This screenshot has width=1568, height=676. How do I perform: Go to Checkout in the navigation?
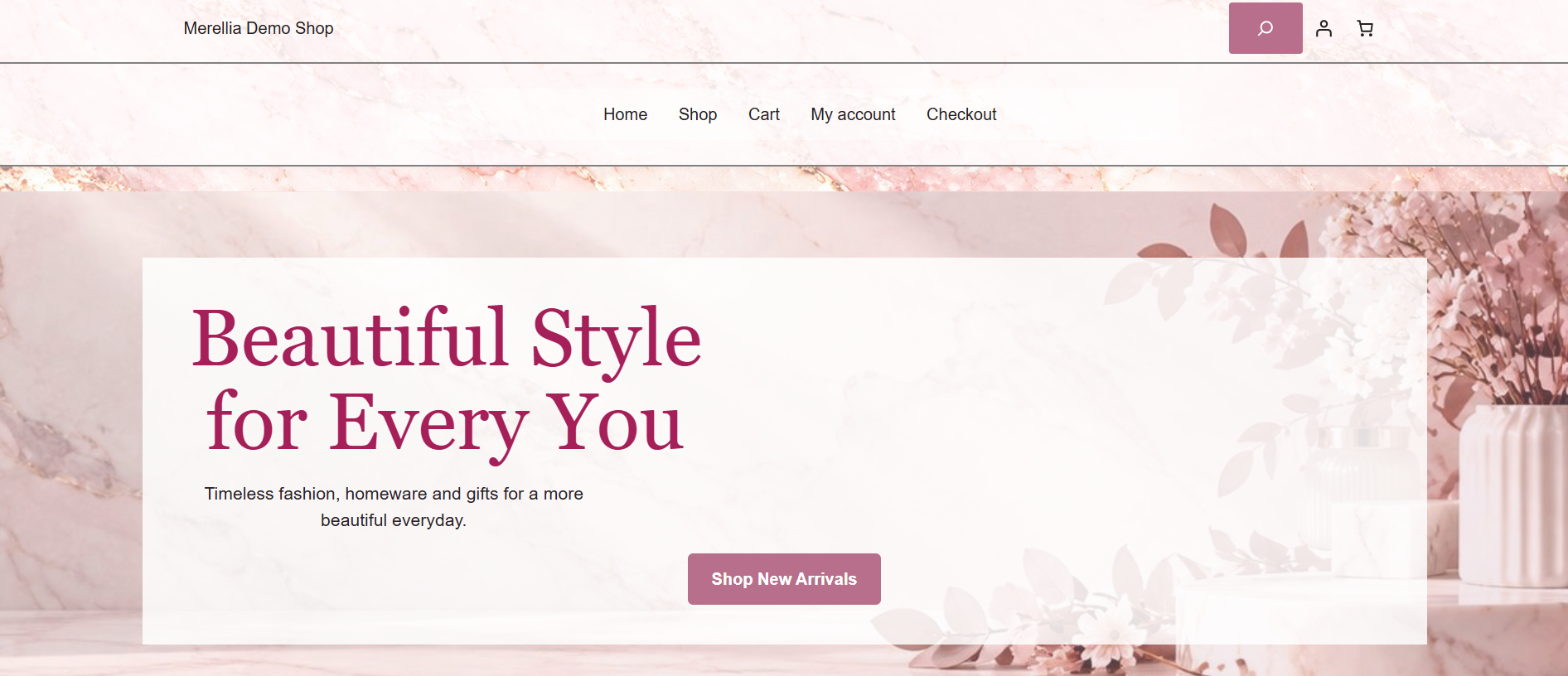[961, 114]
